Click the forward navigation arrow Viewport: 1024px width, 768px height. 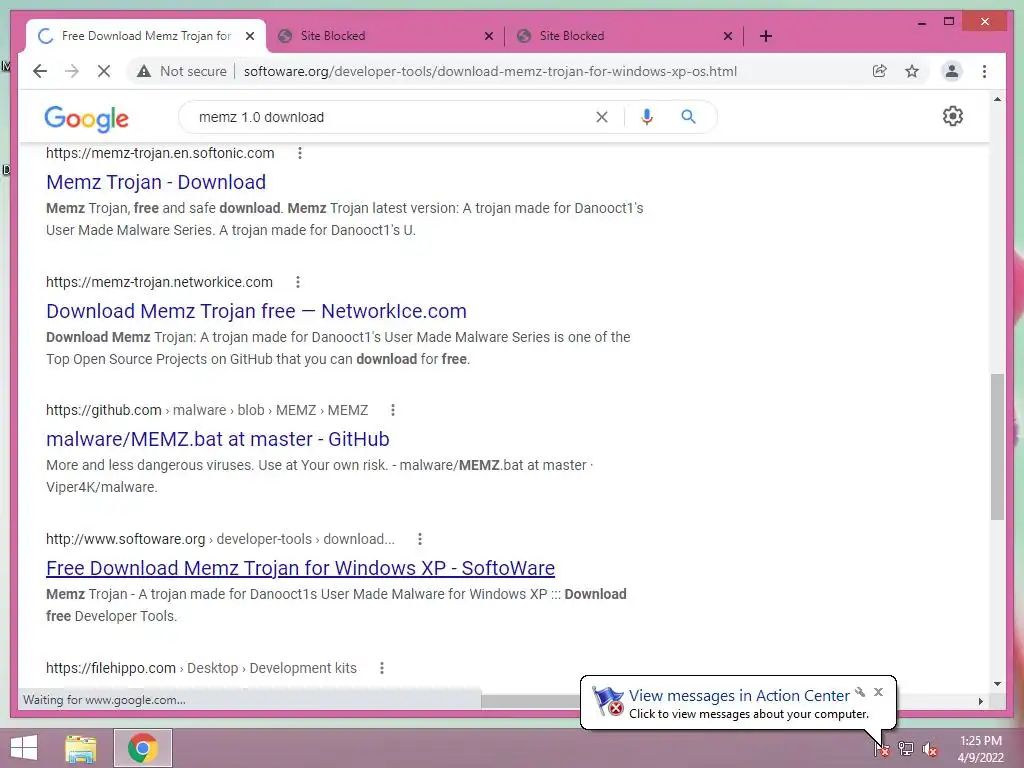72,71
